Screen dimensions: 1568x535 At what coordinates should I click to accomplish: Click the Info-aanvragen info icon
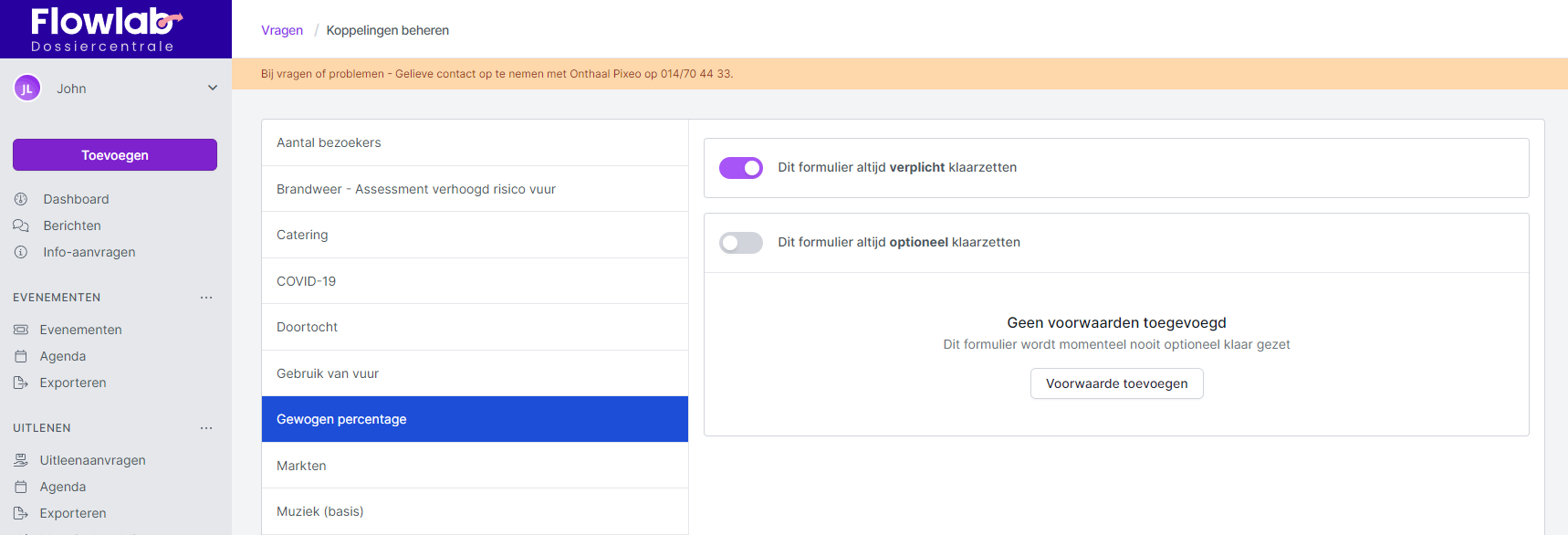point(21,252)
